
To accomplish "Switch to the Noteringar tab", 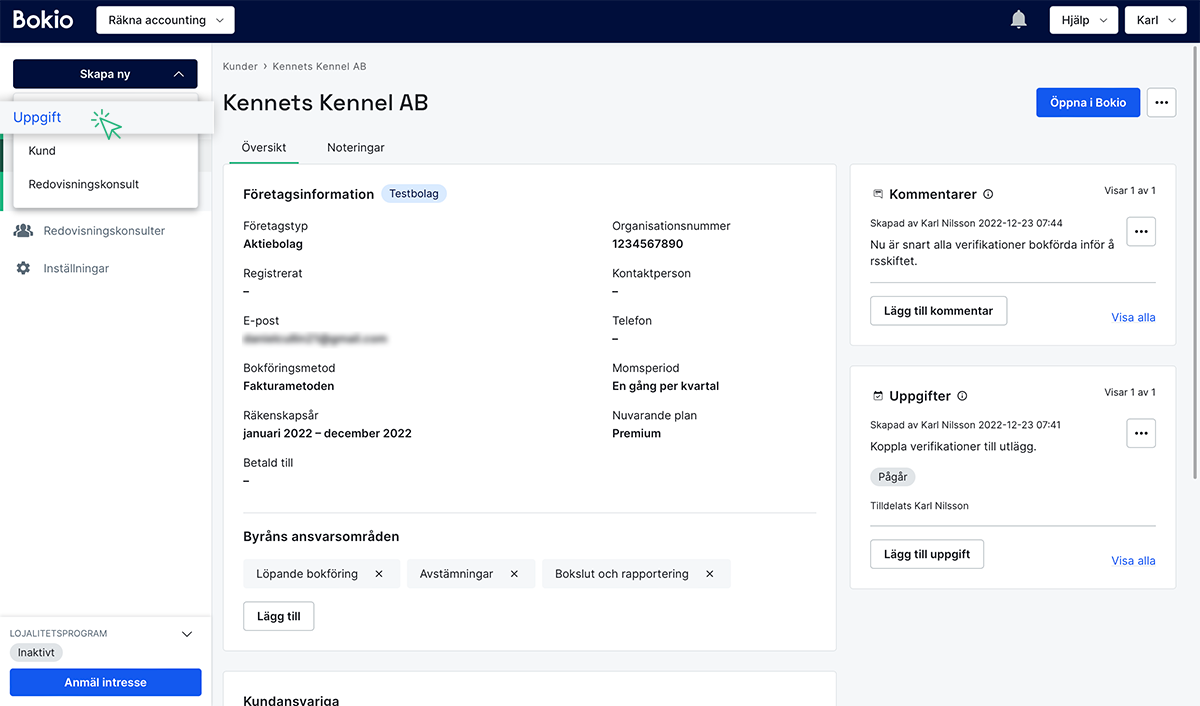I will tap(355, 147).
